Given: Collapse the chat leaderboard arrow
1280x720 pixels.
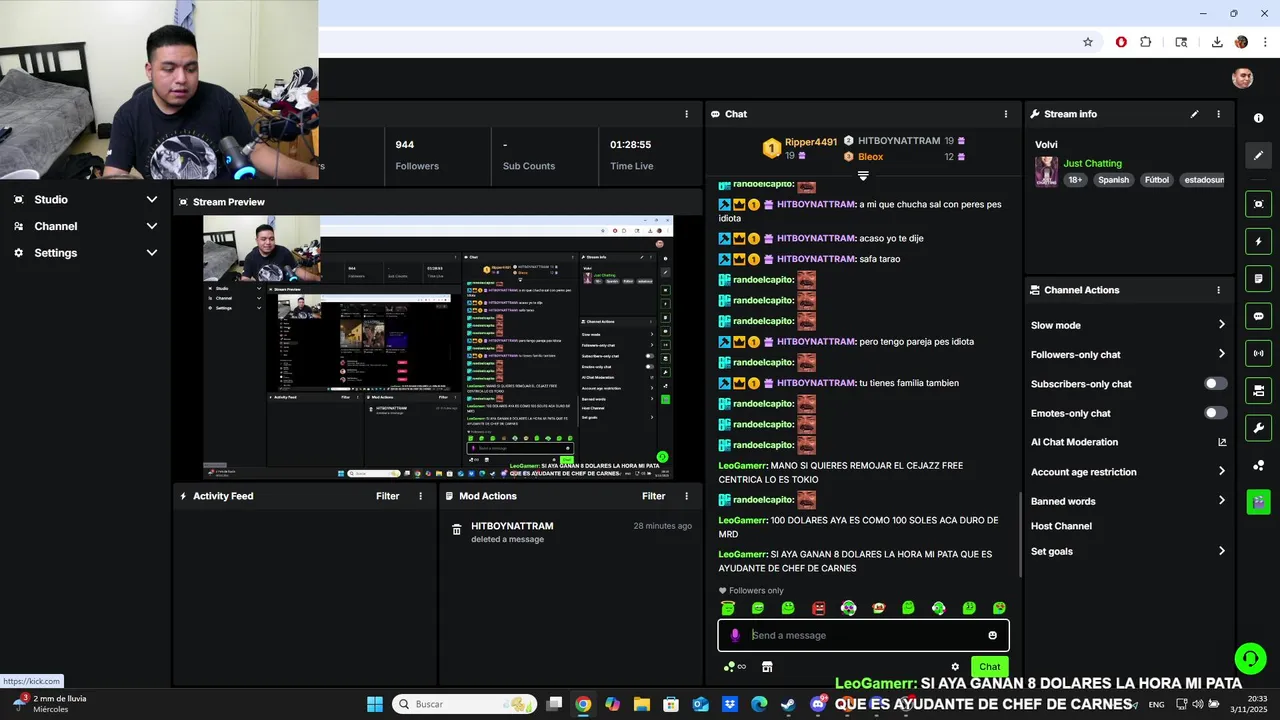Looking at the screenshot, I should point(863,176).
